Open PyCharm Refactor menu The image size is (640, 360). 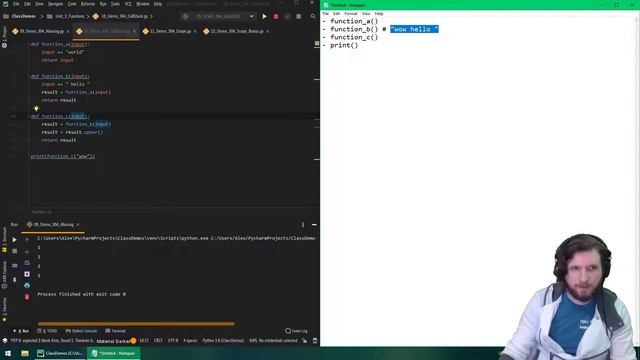click(88, 4)
